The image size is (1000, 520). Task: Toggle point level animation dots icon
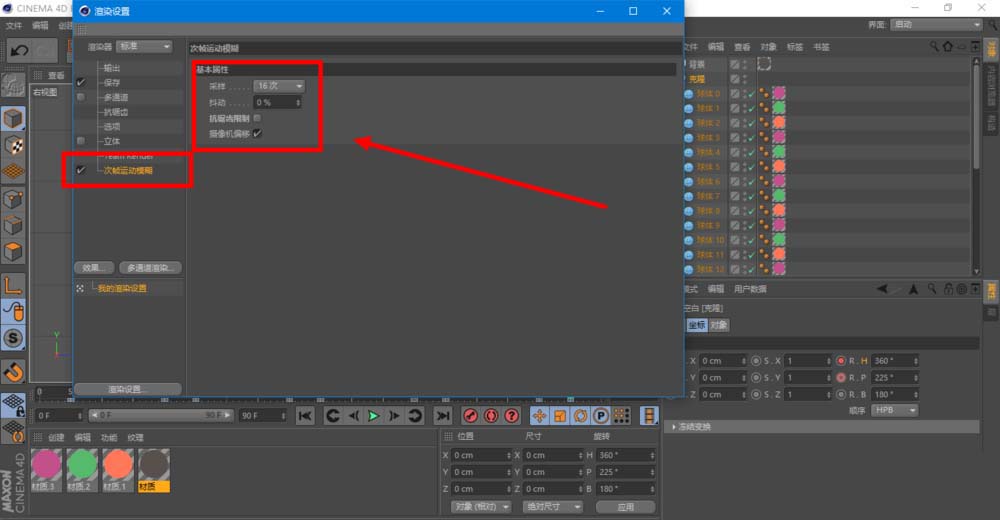tap(622, 416)
